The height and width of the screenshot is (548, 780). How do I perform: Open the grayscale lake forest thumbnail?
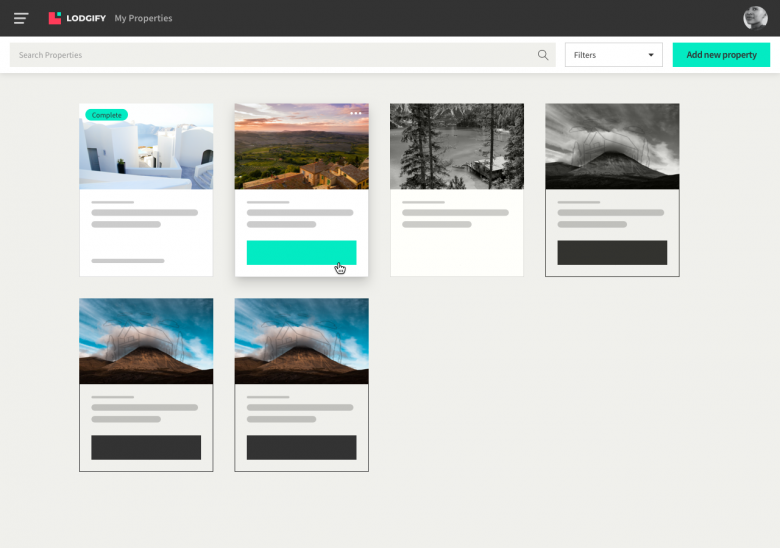pyautogui.click(x=457, y=146)
